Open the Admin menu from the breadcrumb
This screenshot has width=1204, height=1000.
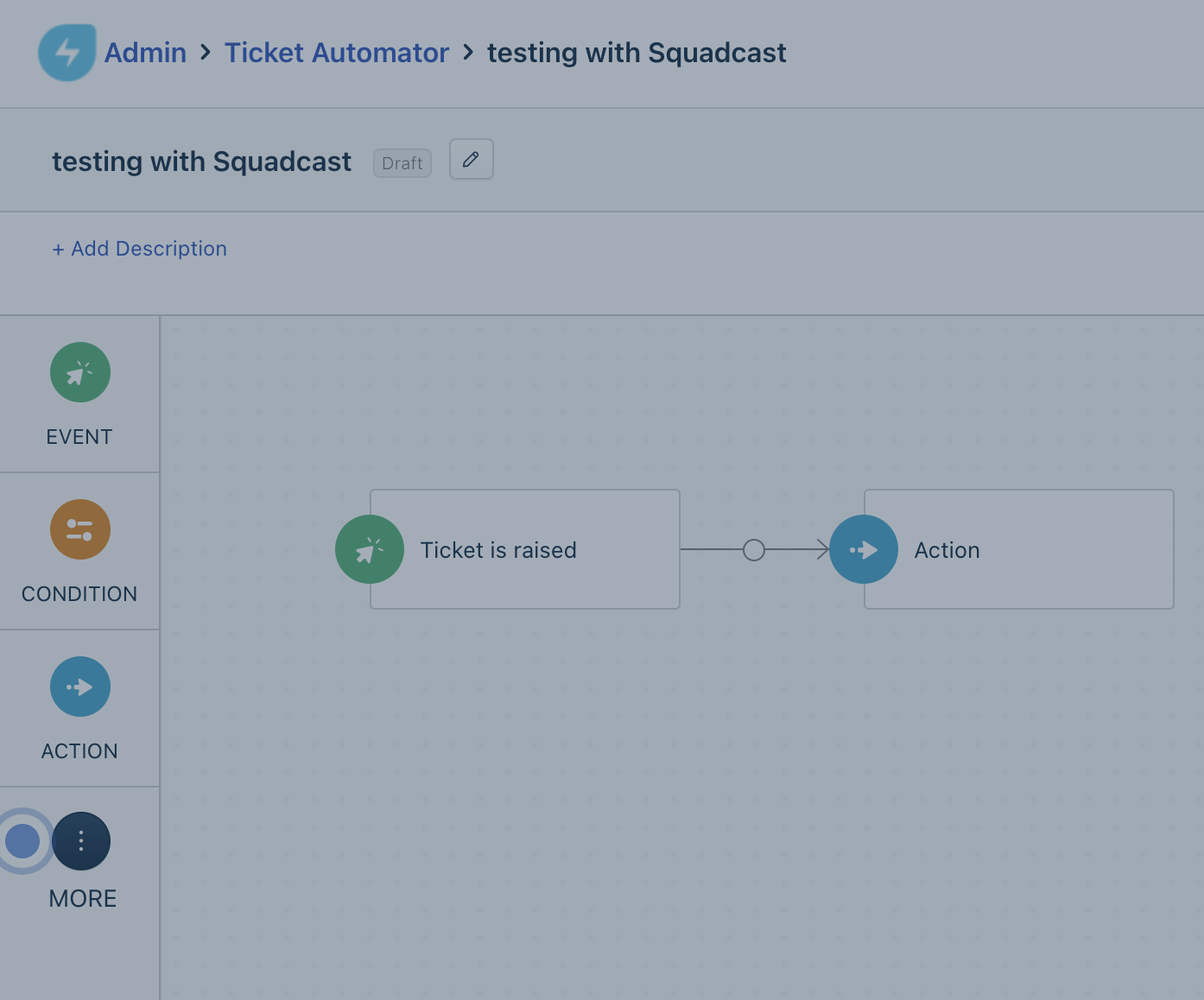pyautogui.click(x=144, y=53)
